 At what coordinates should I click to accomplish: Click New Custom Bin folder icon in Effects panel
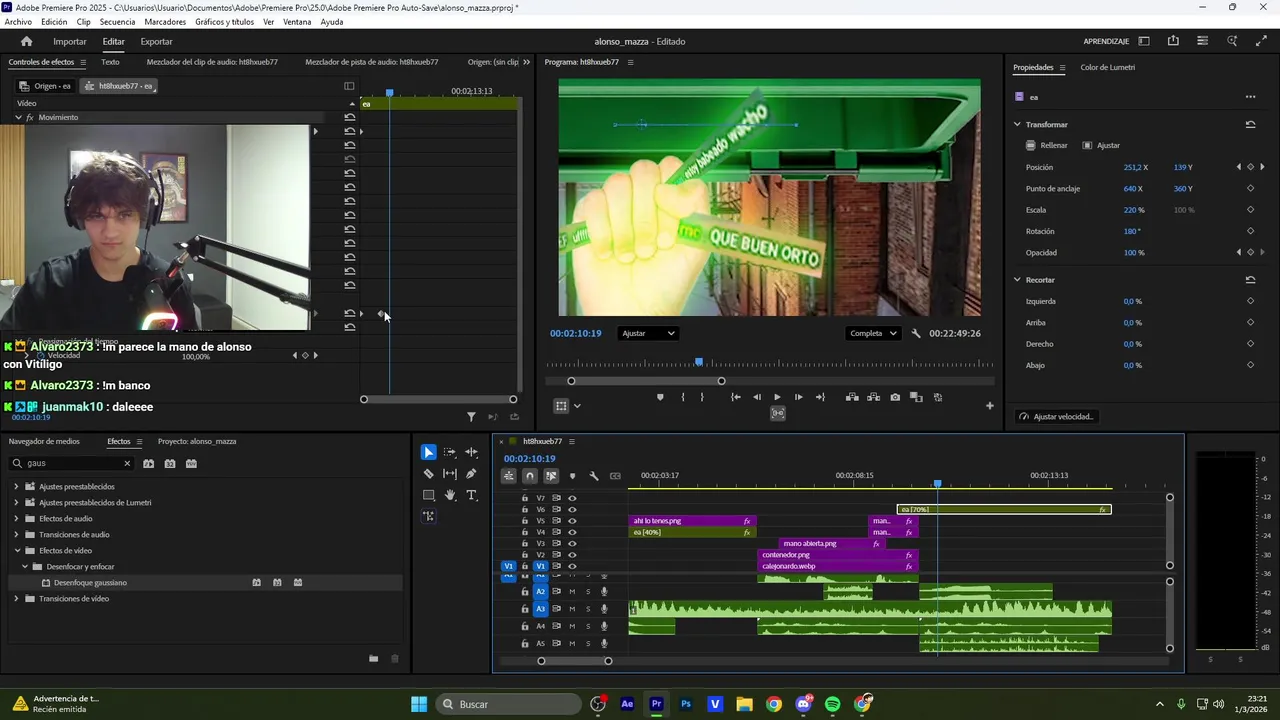[373, 658]
